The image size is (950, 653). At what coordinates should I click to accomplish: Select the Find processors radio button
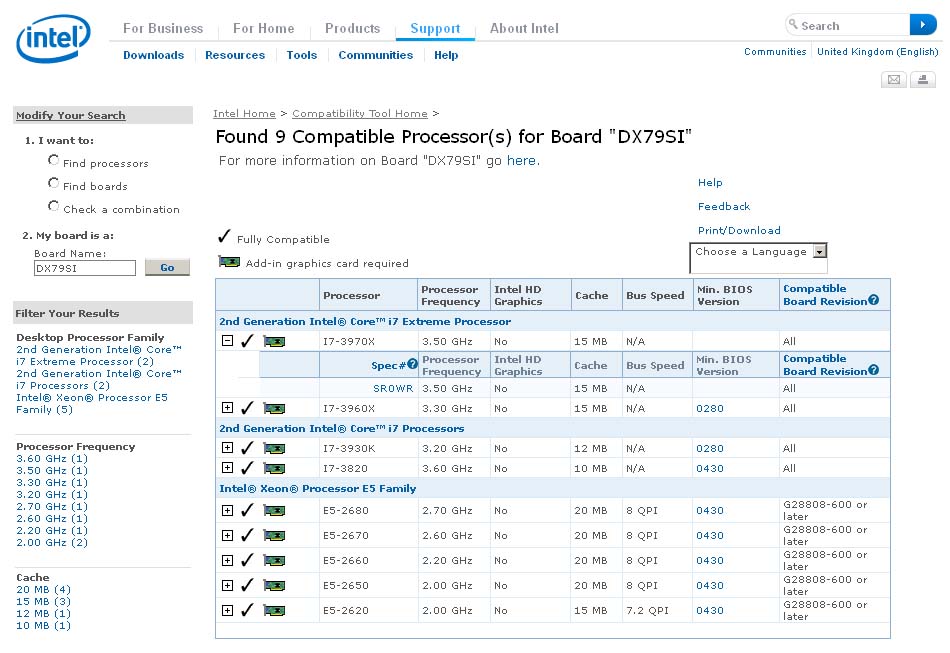point(54,161)
